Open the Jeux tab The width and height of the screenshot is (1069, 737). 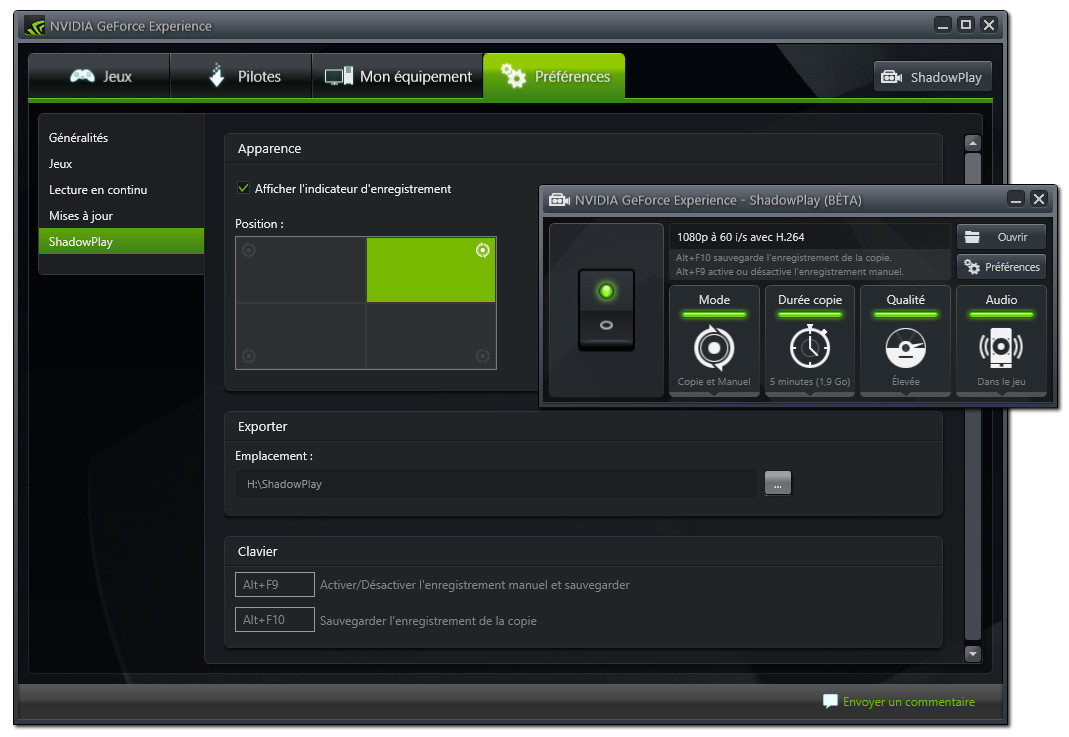pyautogui.click(x=100, y=76)
